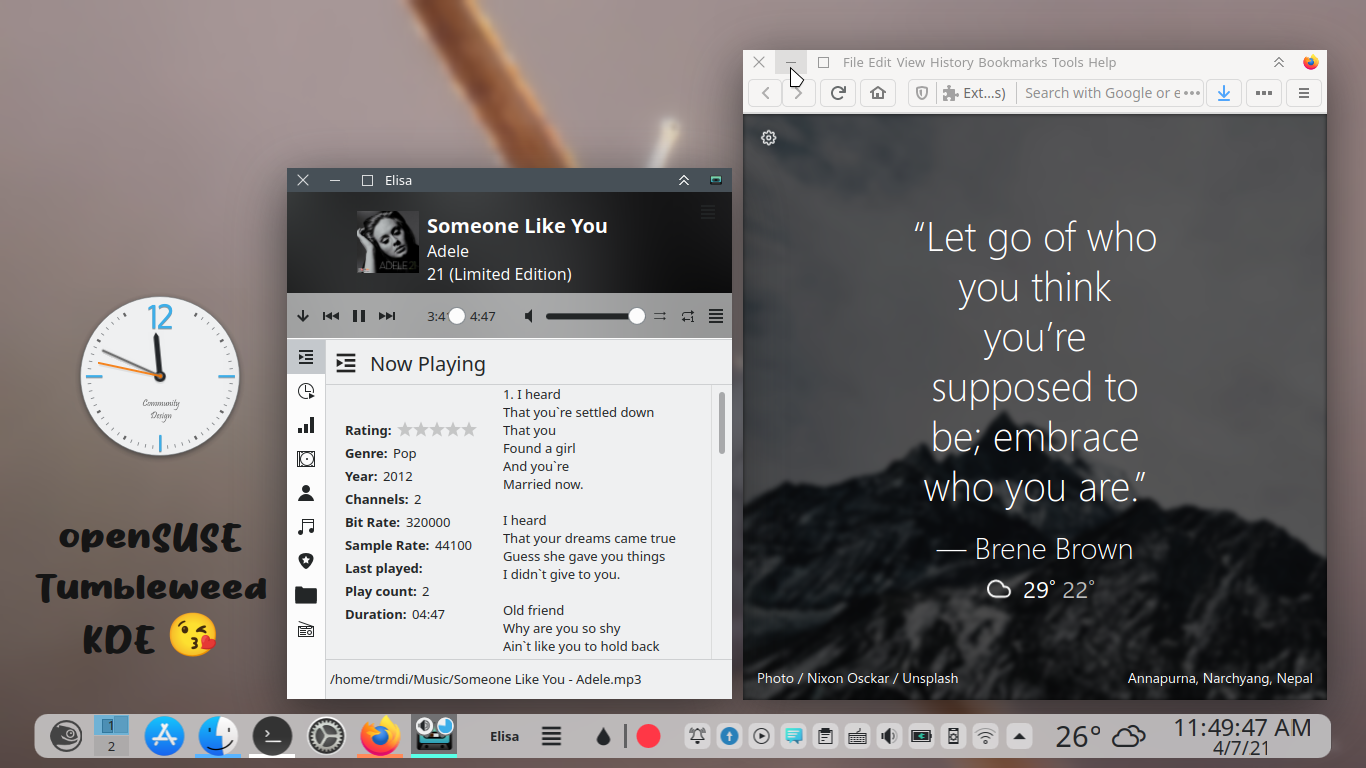Expand hidden system tray icons
The image size is (1366, 768).
[1018, 737]
